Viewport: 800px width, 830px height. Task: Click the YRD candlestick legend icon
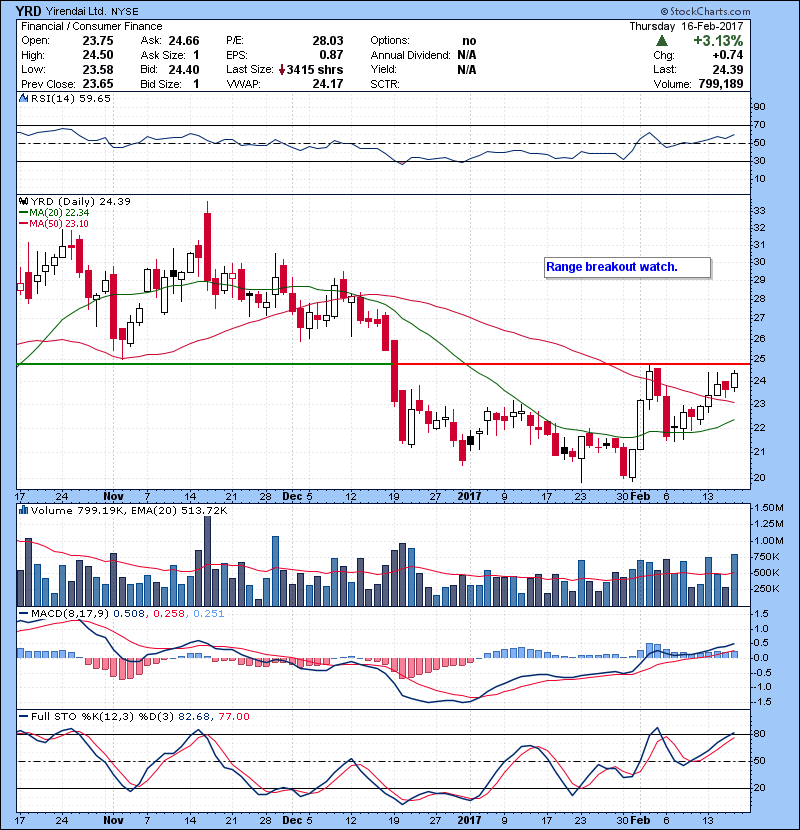coord(23,202)
